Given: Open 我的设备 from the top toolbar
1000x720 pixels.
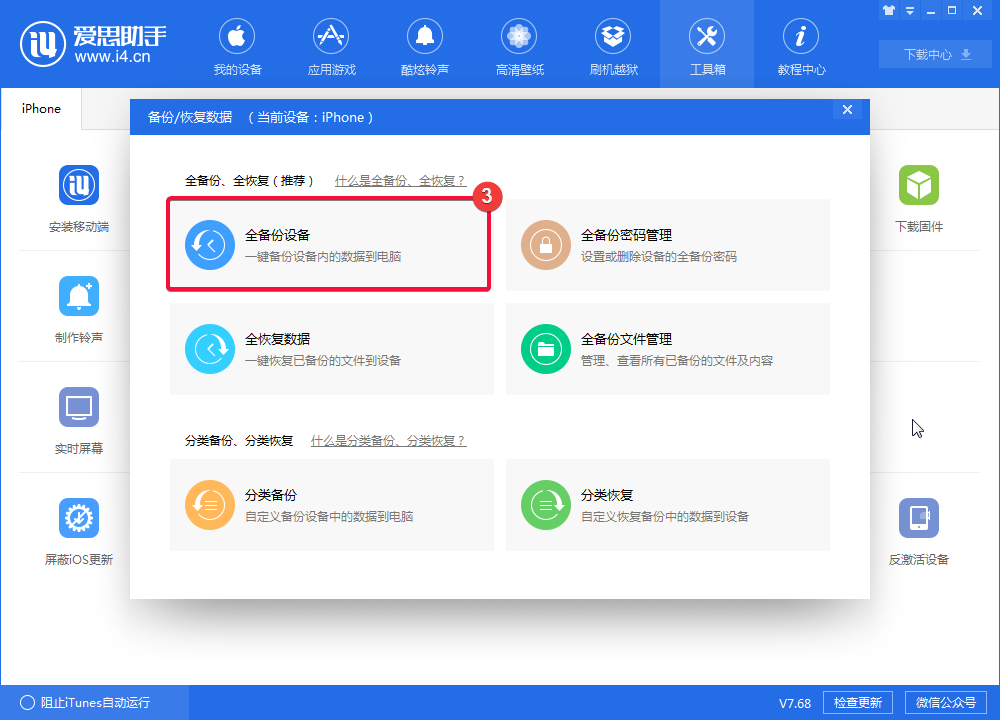Looking at the screenshot, I should (x=236, y=45).
